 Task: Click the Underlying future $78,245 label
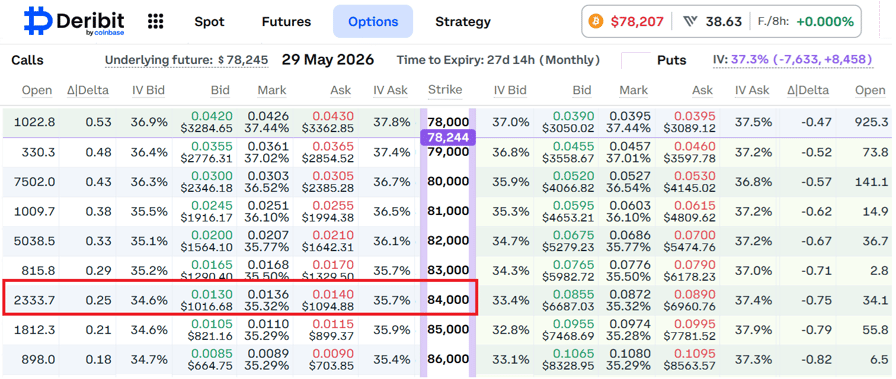tap(186, 60)
